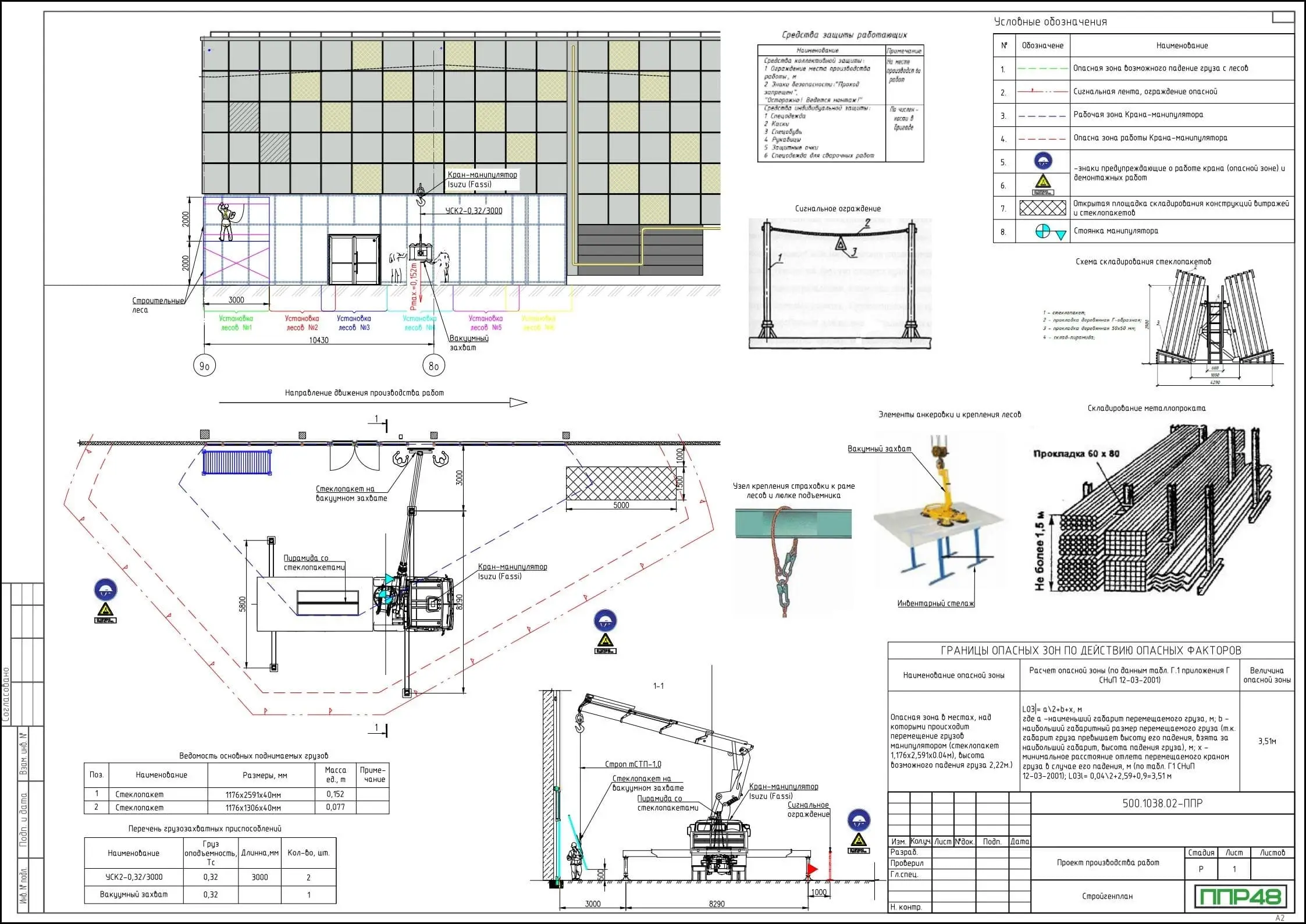Click the green dashed line in legend row 1

pyautogui.click(x=1042, y=69)
